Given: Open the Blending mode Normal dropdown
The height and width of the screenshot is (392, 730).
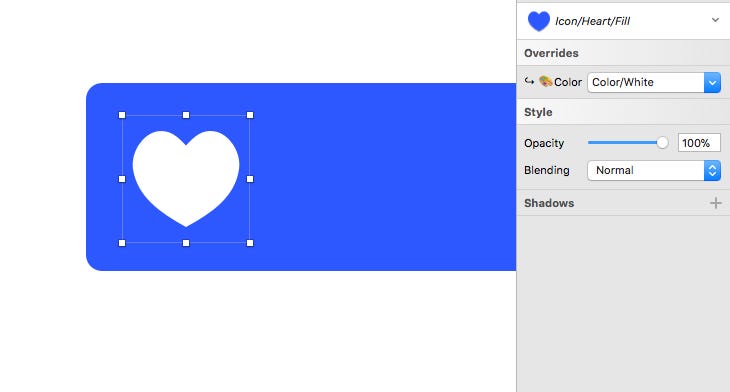Looking at the screenshot, I should coord(654,170).
